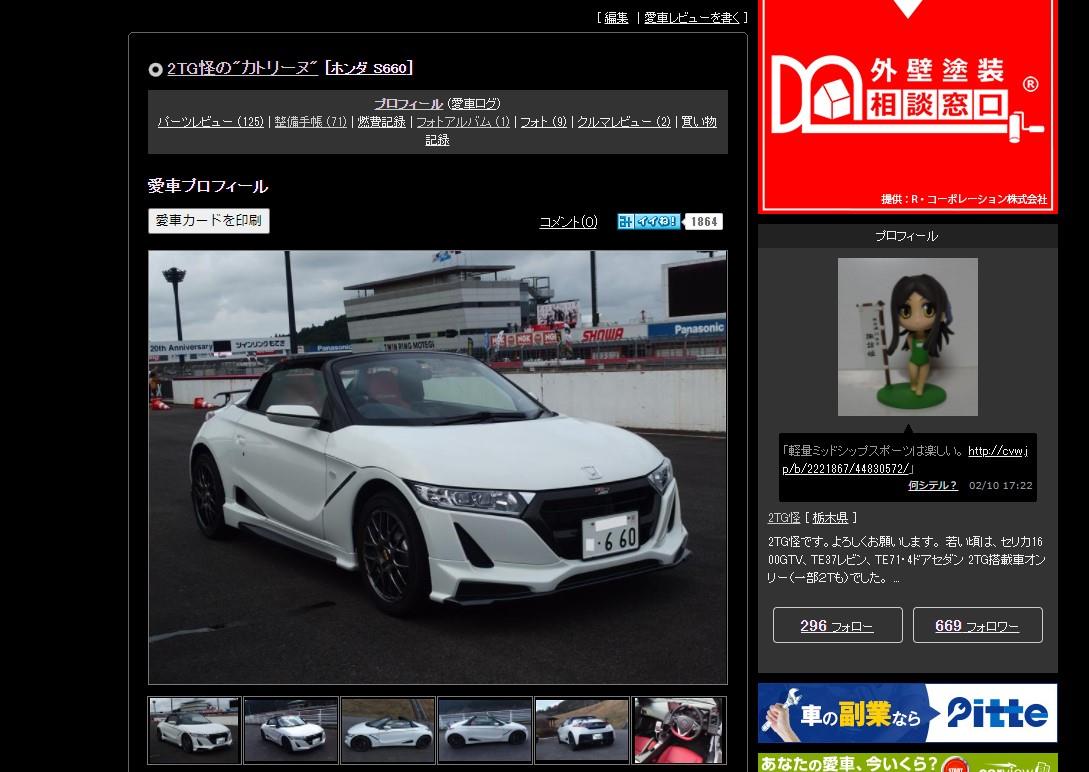1089x772 pixels.
Task: Click the 296 フォロー button
Action: [x=838, y=625]
